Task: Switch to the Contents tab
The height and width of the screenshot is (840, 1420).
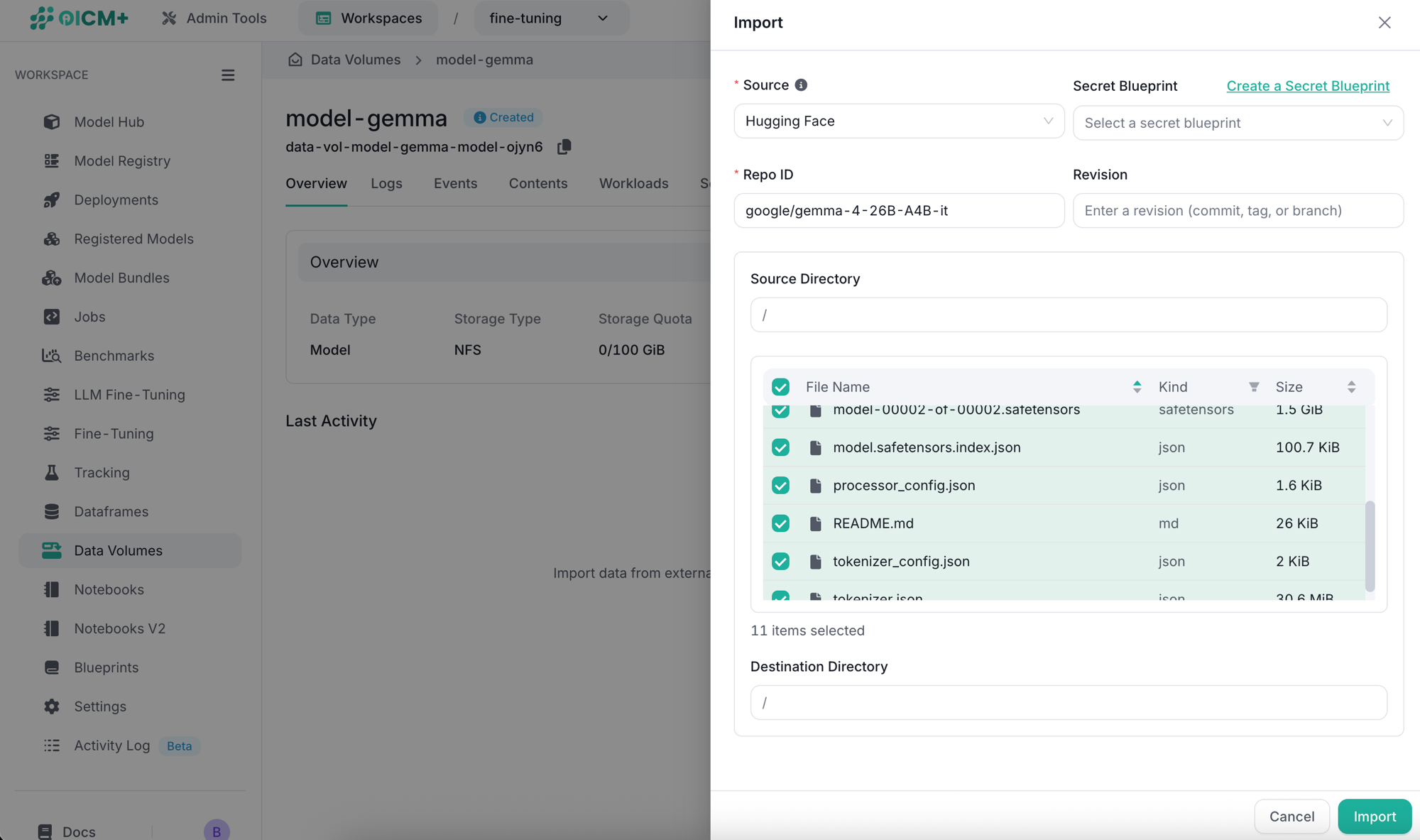Action: [538, 183]
